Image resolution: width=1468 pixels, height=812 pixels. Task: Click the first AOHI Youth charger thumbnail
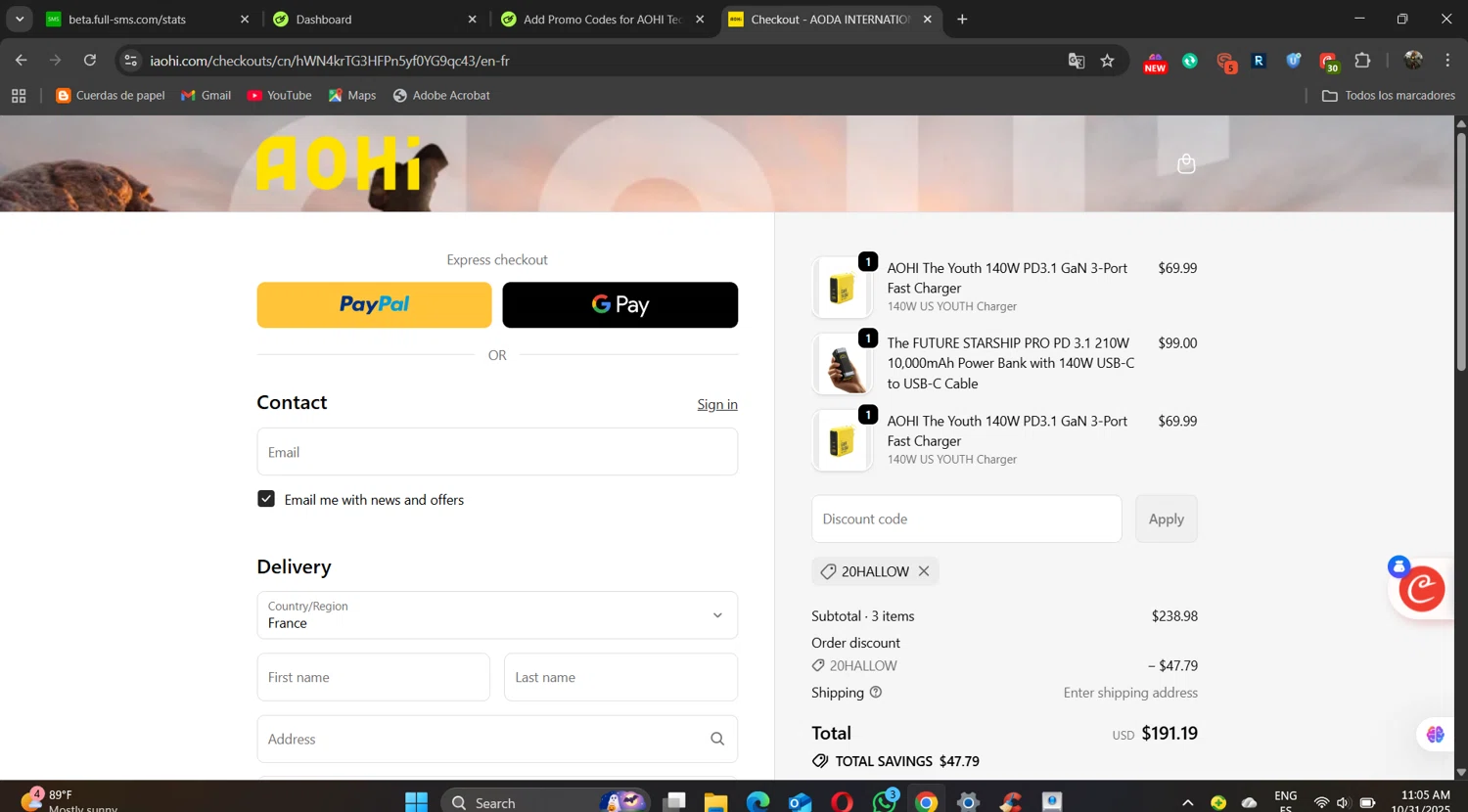pyautogui.click(x=843, y=288)
